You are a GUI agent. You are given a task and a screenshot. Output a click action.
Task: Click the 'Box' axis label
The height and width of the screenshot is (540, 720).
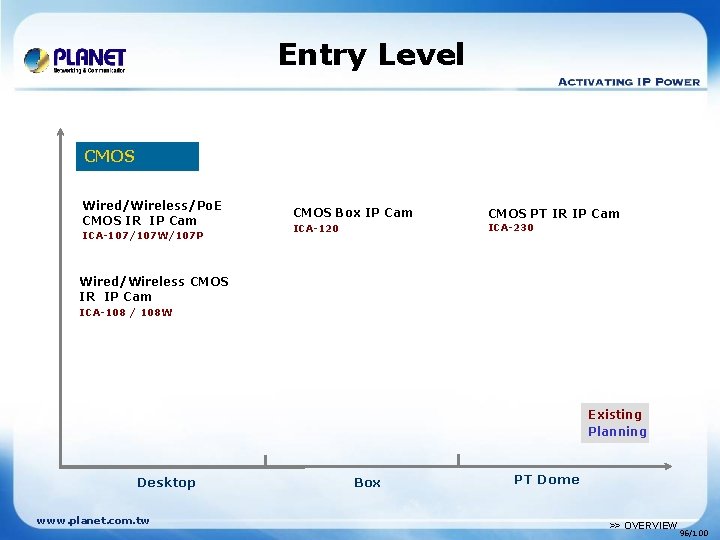click(367, 483)
